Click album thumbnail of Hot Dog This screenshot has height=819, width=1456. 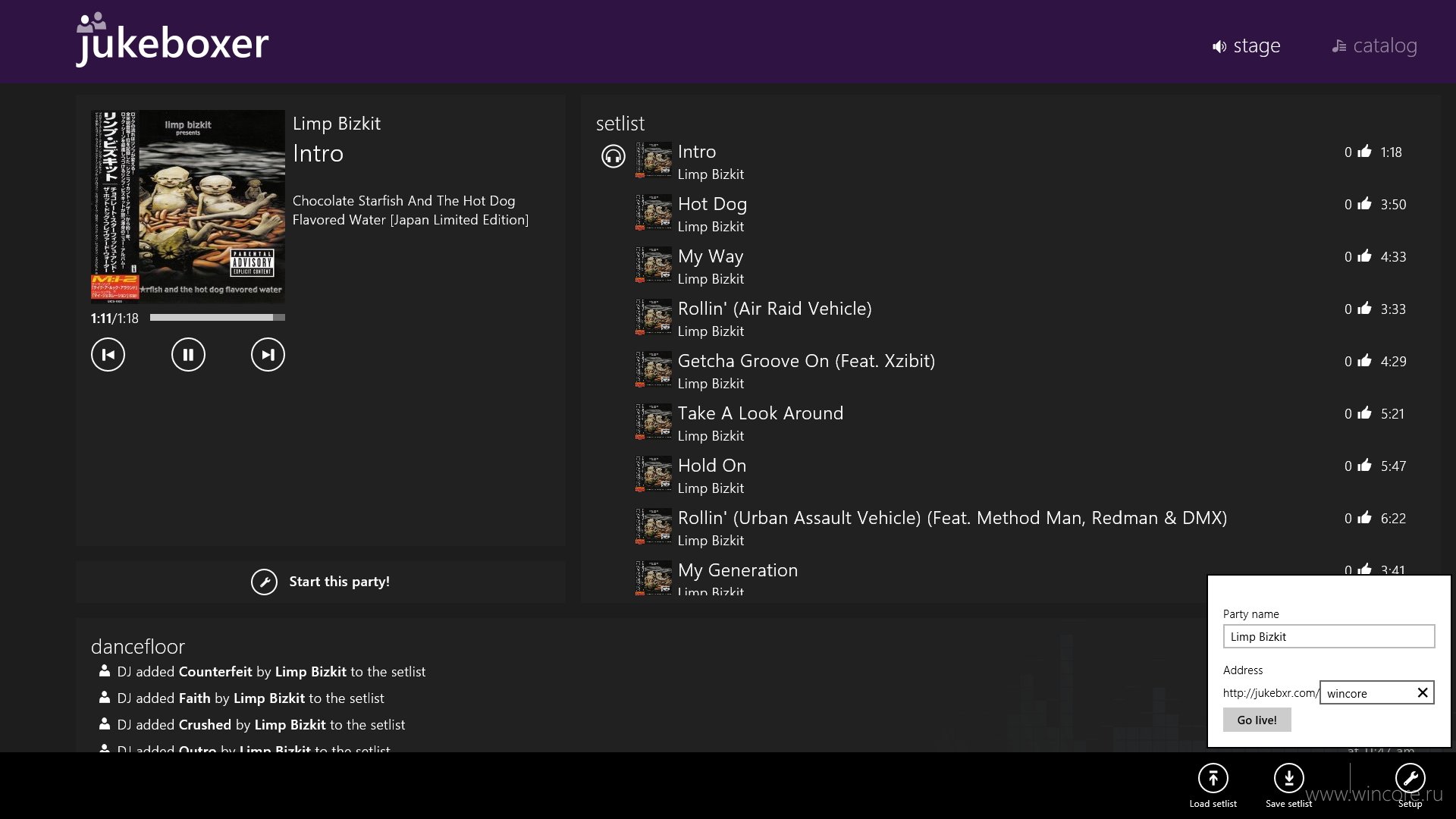pos(654,212)
